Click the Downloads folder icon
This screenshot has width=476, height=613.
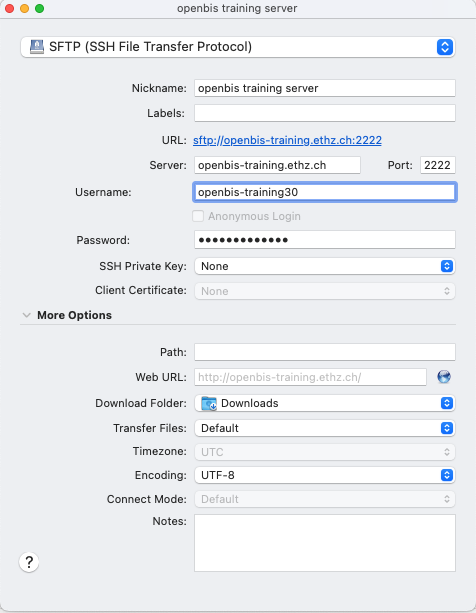pyautogui.click(x=209, y=403)
